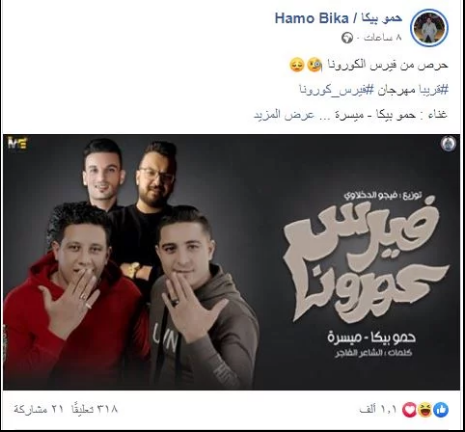
Task: Click the ME logo on poster corner
Action: tap(18, 143)
